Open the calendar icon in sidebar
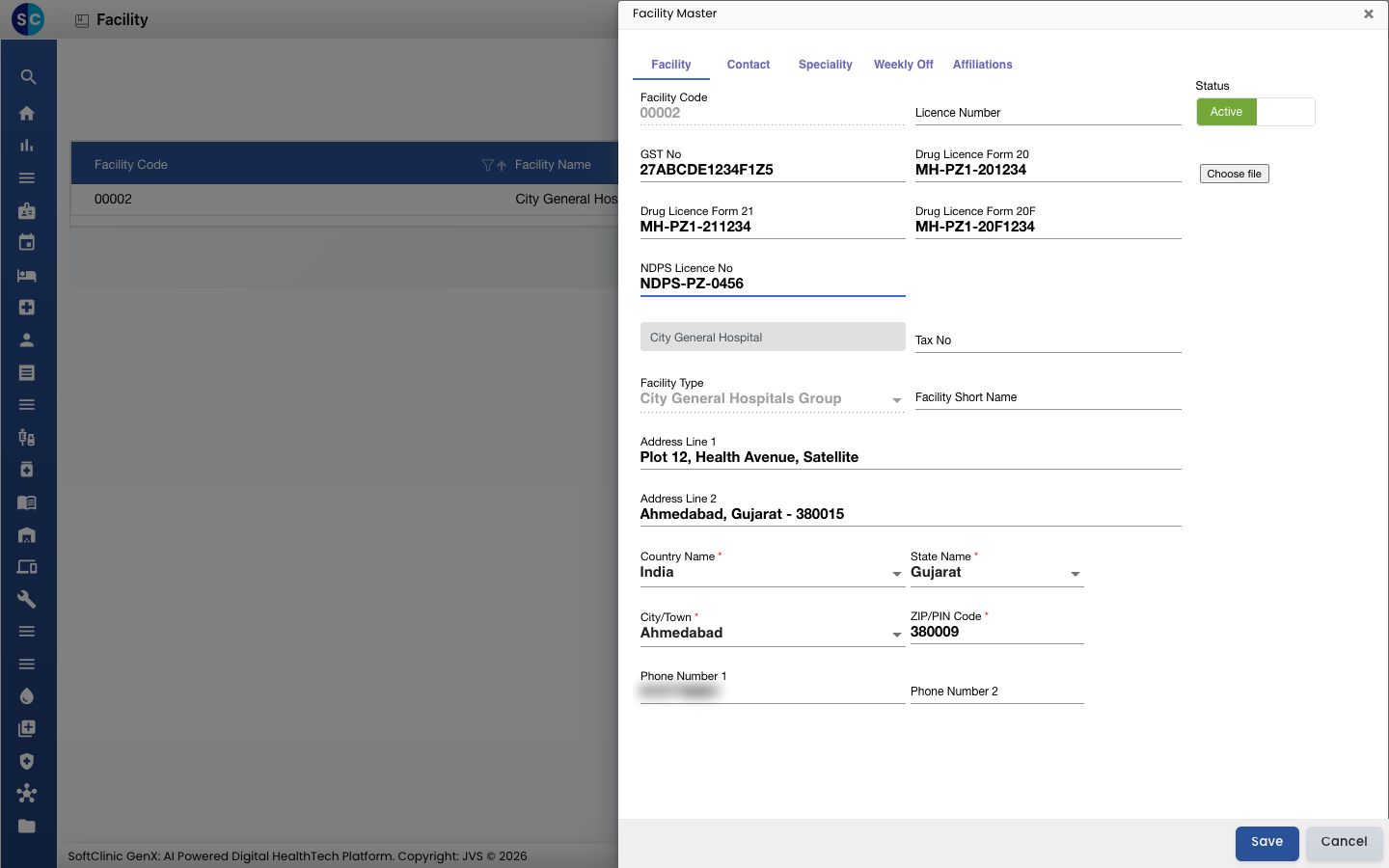 click(x=27, y=242)
